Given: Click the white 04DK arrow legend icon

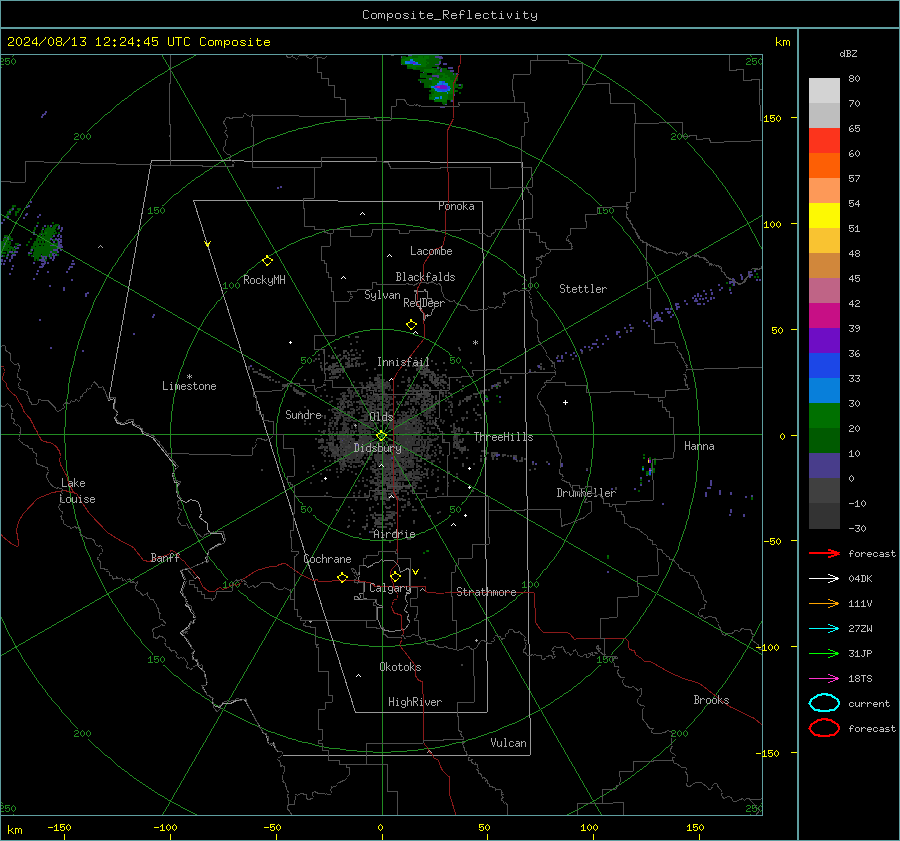Looking at the screenshot, I should (824, 579).
